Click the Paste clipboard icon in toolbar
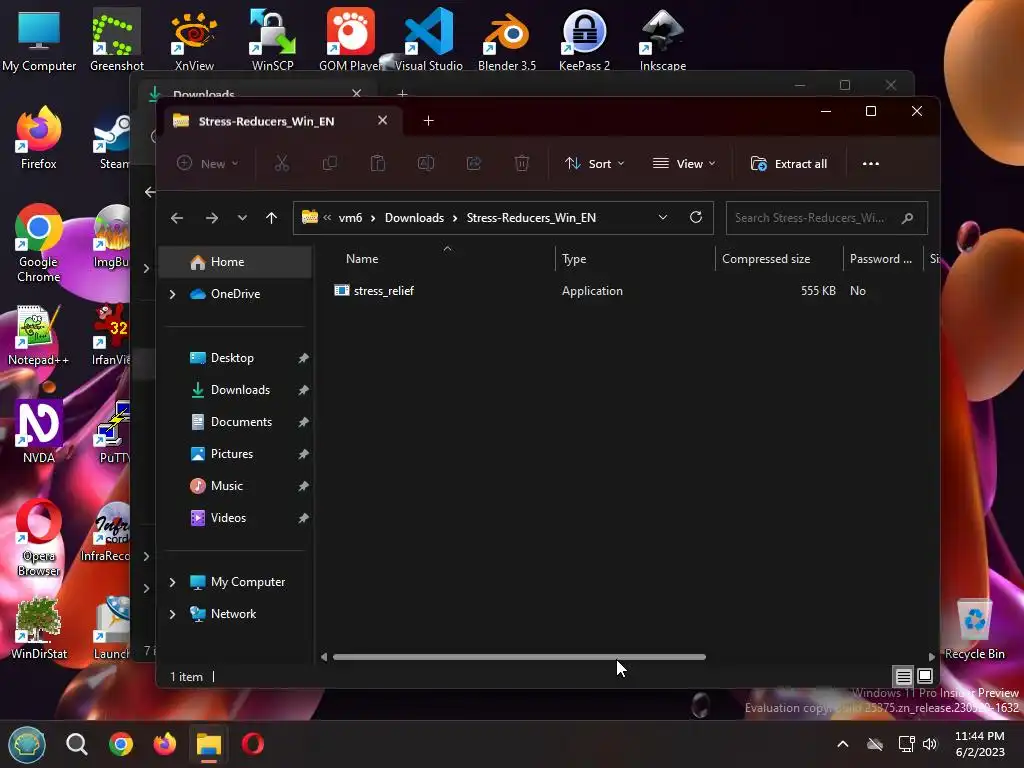Screen dimensions: 1024x768 (377, 163)
